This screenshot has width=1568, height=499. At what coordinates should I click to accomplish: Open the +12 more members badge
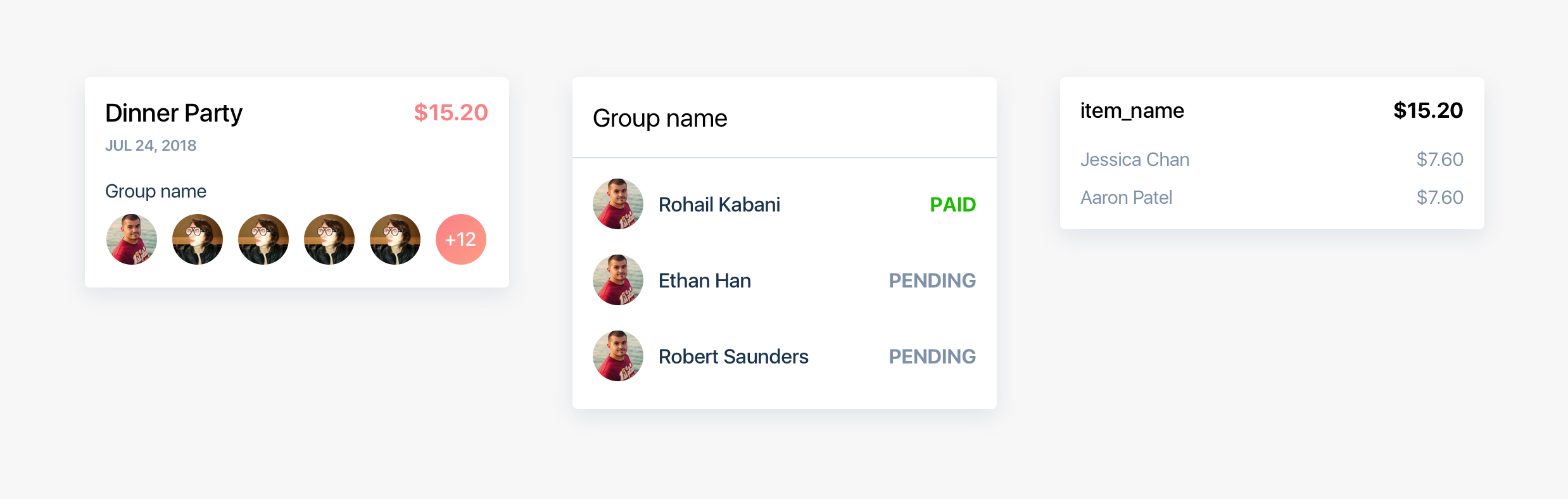click(x=461, y=239)
